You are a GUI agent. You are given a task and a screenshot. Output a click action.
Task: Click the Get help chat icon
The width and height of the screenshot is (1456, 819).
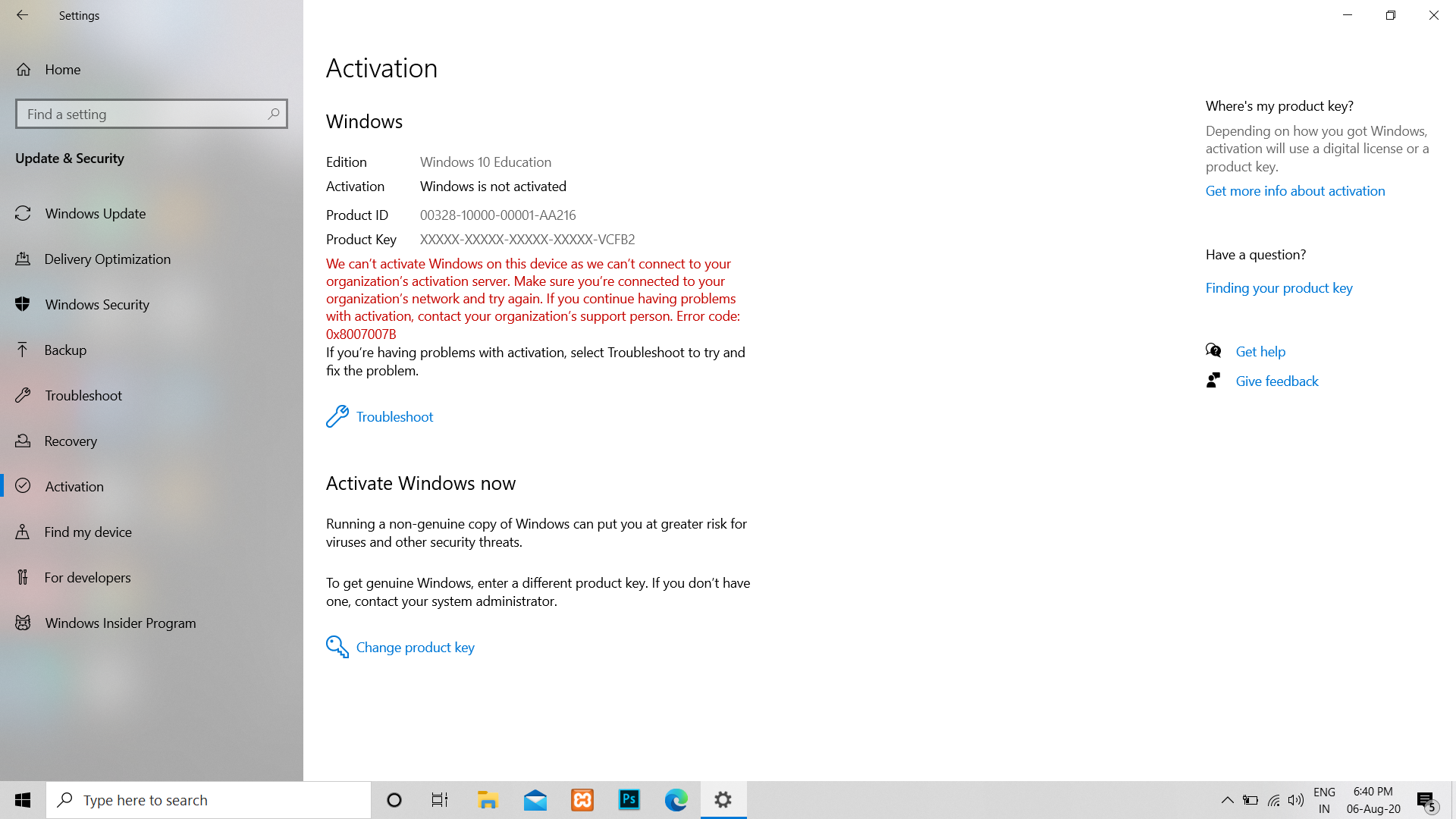pyautogui.click(x=1213, y=350)
